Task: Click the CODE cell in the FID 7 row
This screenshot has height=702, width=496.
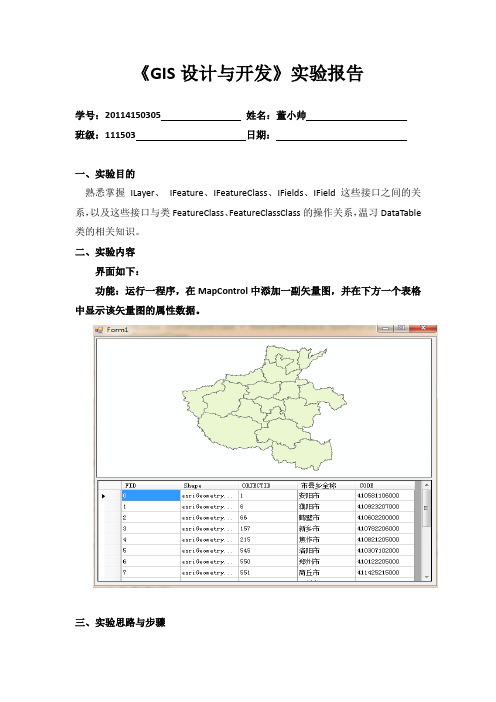Action: [385, 573]
